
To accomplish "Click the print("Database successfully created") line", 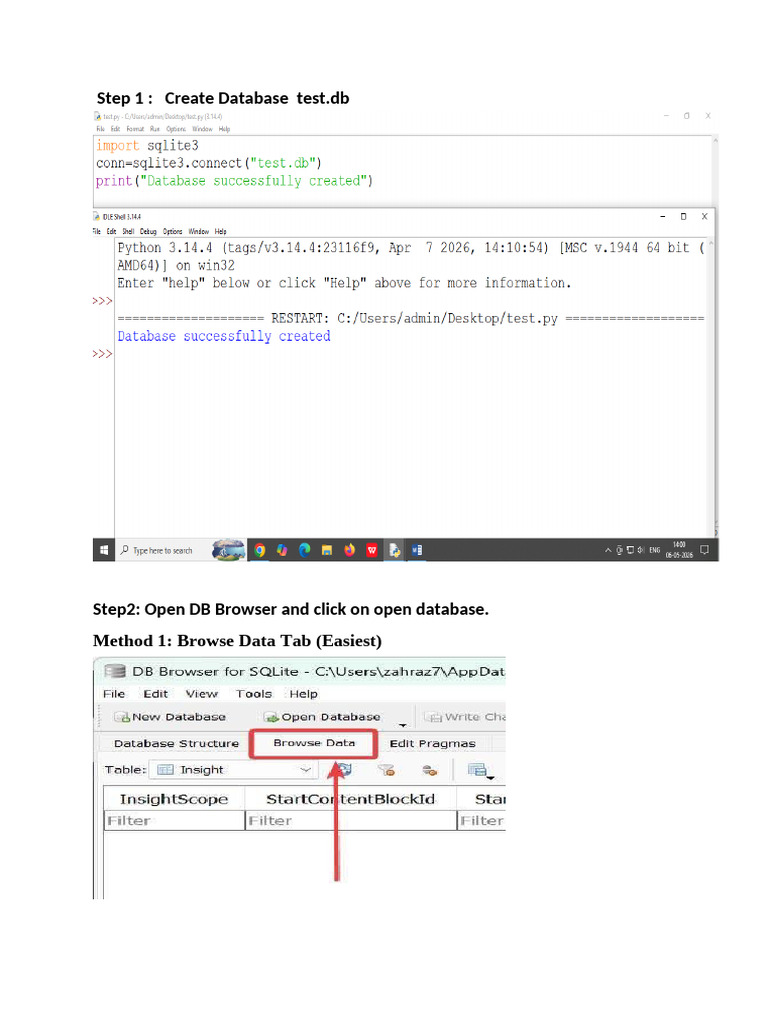I will 234,180.
